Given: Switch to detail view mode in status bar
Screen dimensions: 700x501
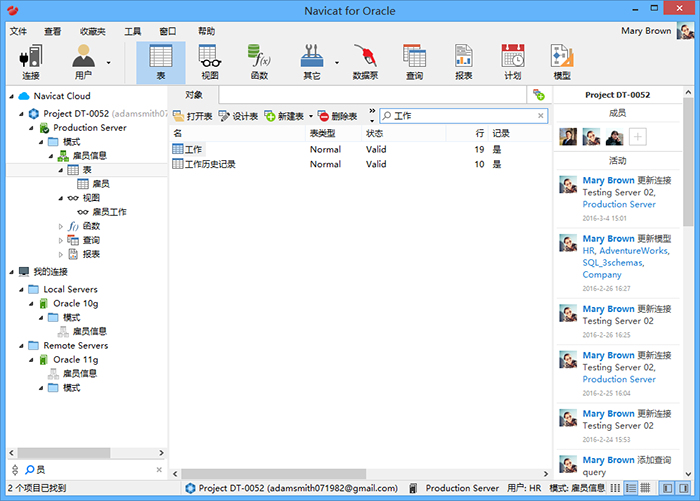Looking at the screenshot, I should (631, 488).
